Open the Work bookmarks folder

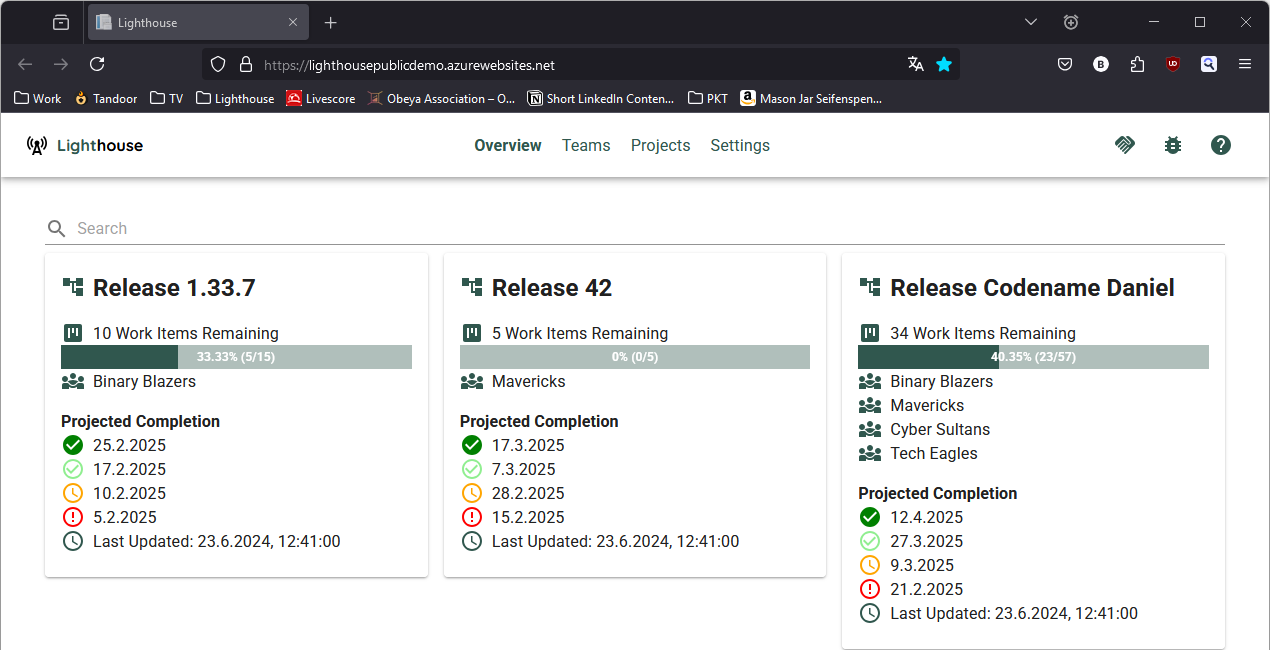coord(38,98)
